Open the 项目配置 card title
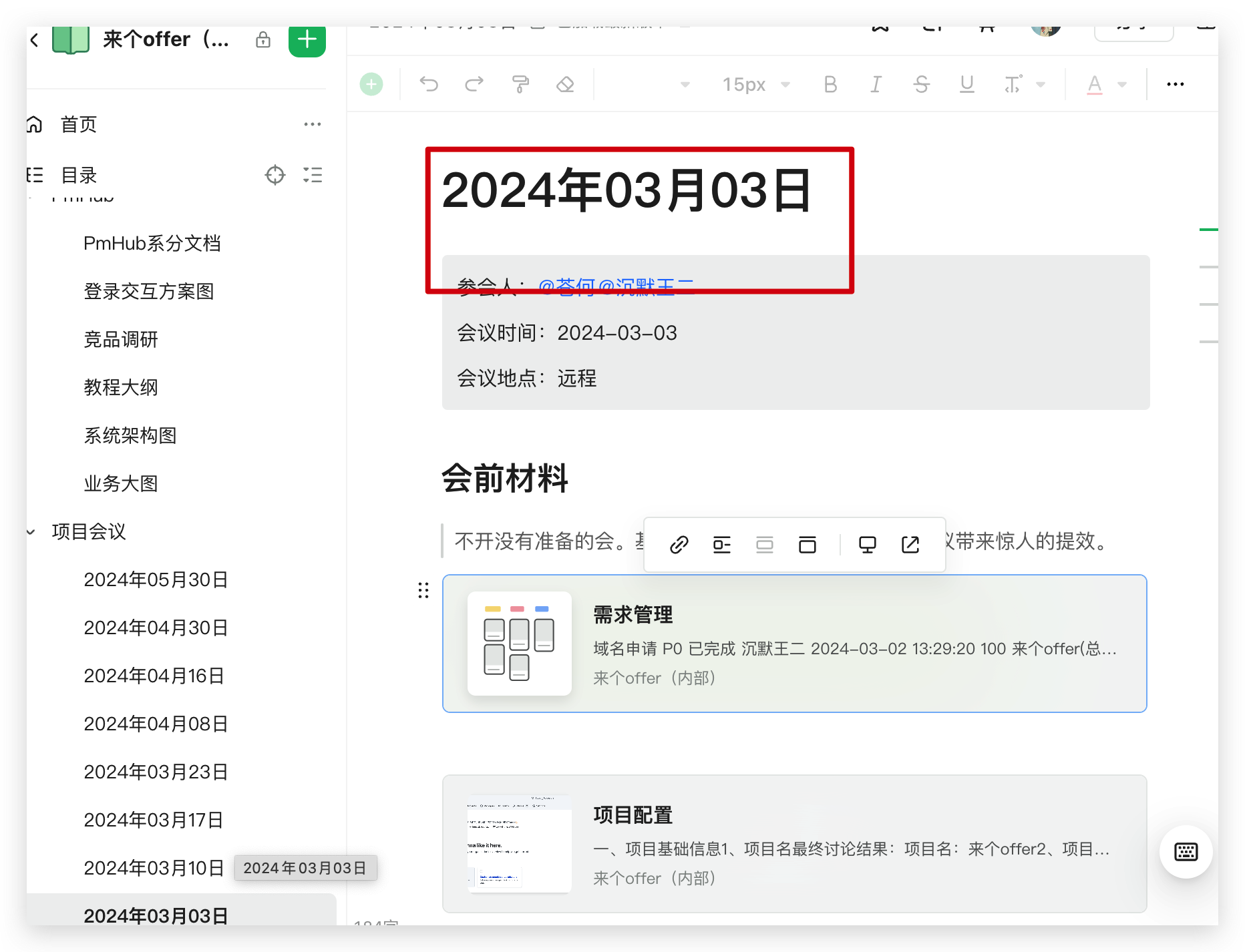This screenshot has height=952, width=1245. point(633,814)
